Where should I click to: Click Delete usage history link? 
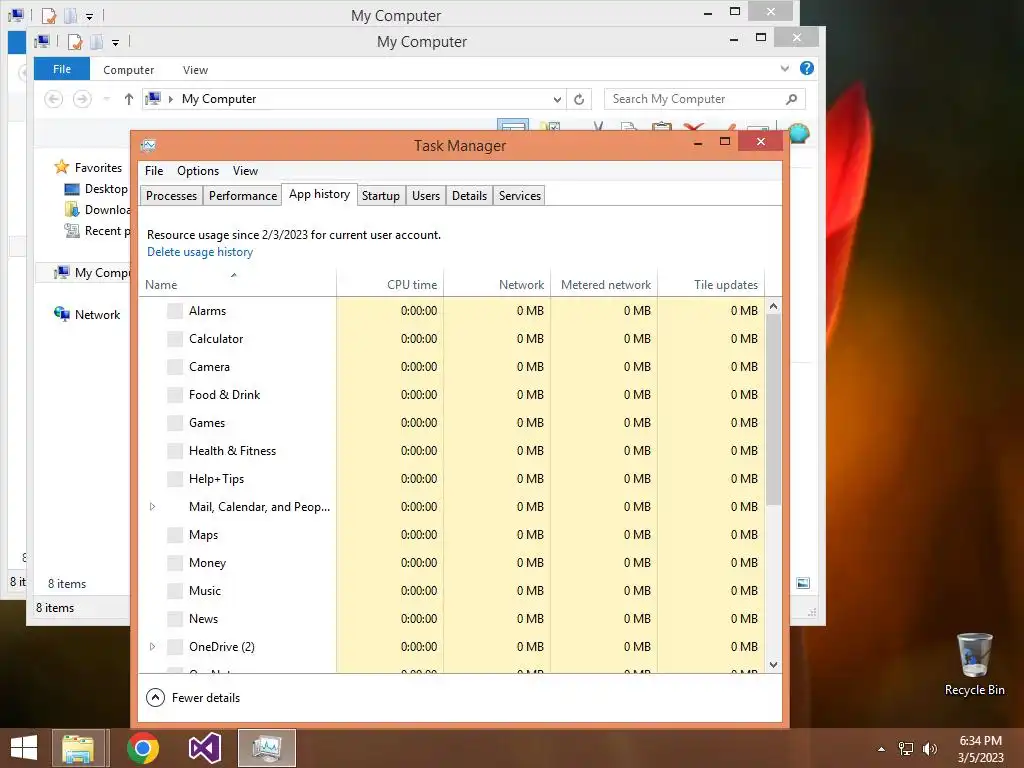(200, 252)
